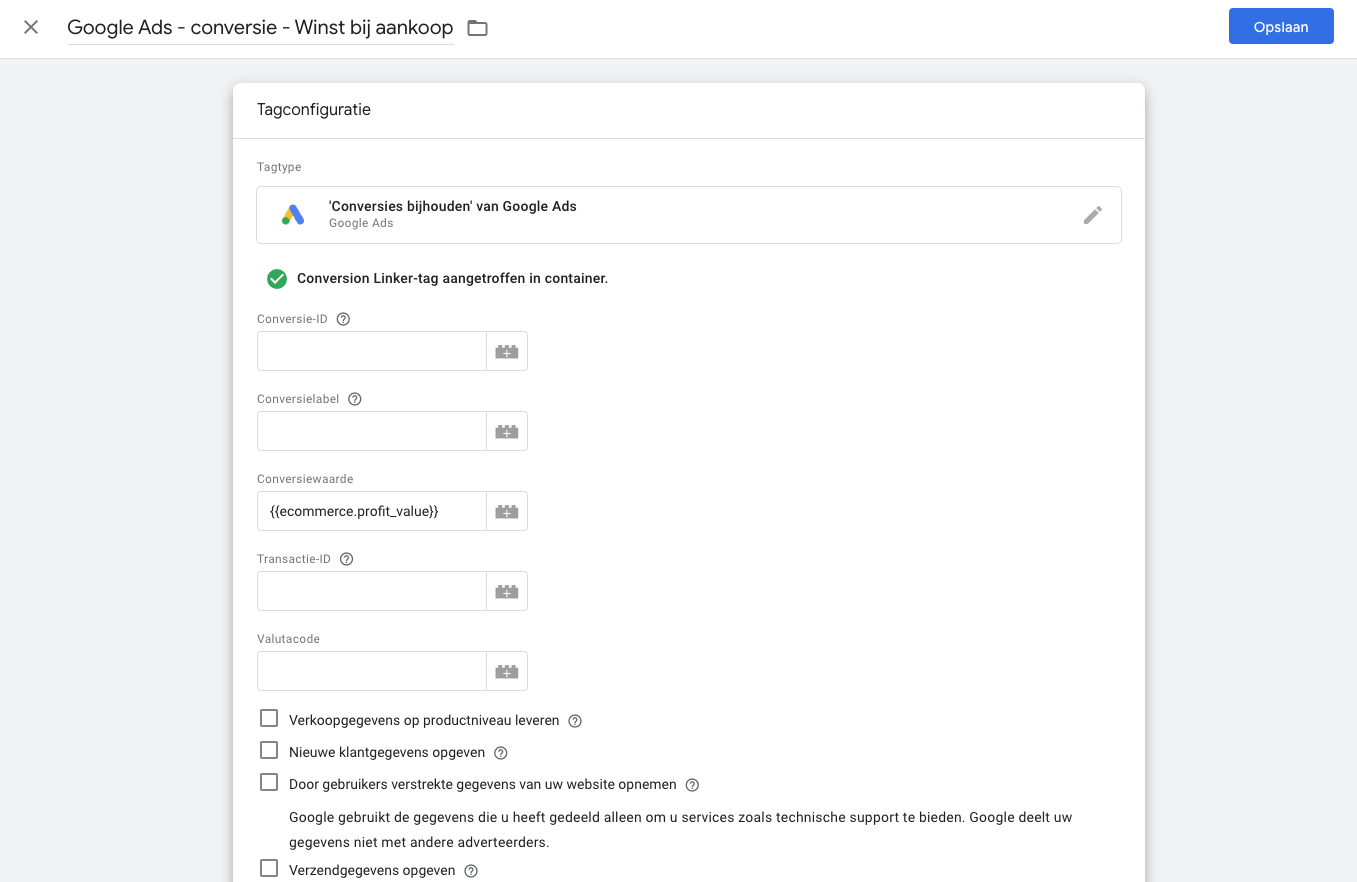Click the Tagconfiguratie heading
Viewport: 1357px width, 882px height.
point(314,110)
